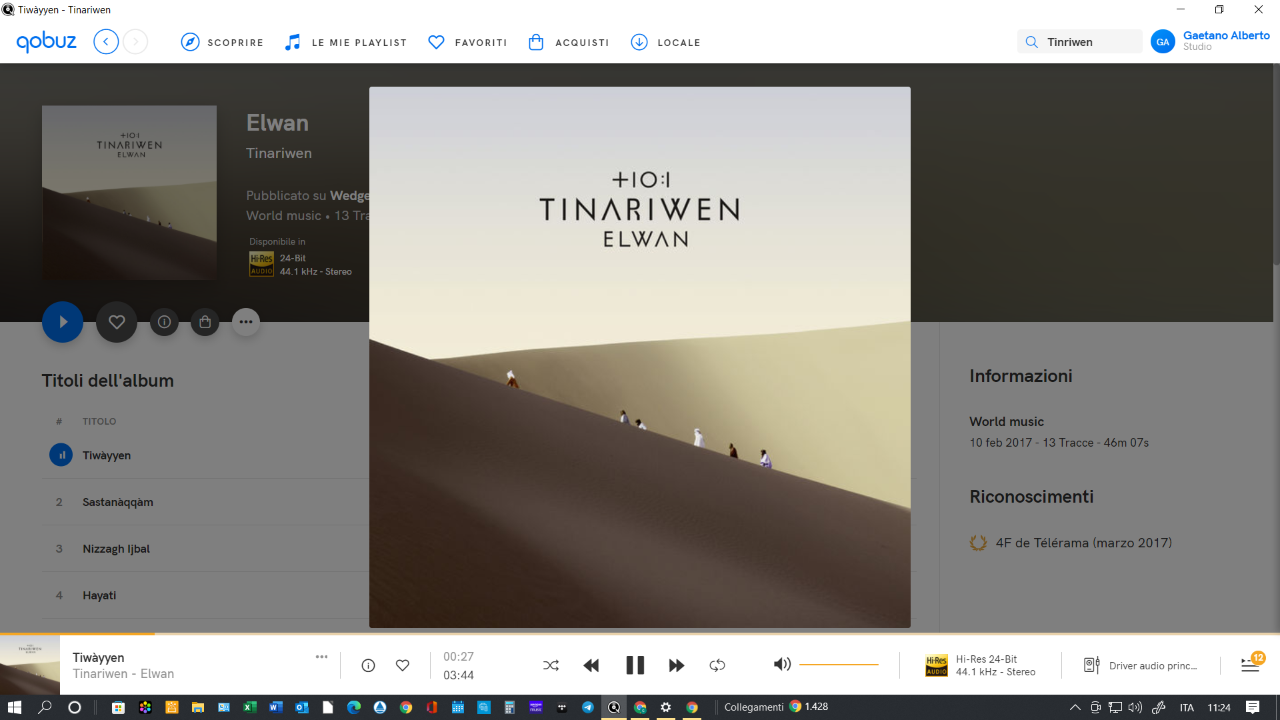Screen dimensions: 1280x720
Task: Click ITA language indicator
Action: coord(1187,707)
